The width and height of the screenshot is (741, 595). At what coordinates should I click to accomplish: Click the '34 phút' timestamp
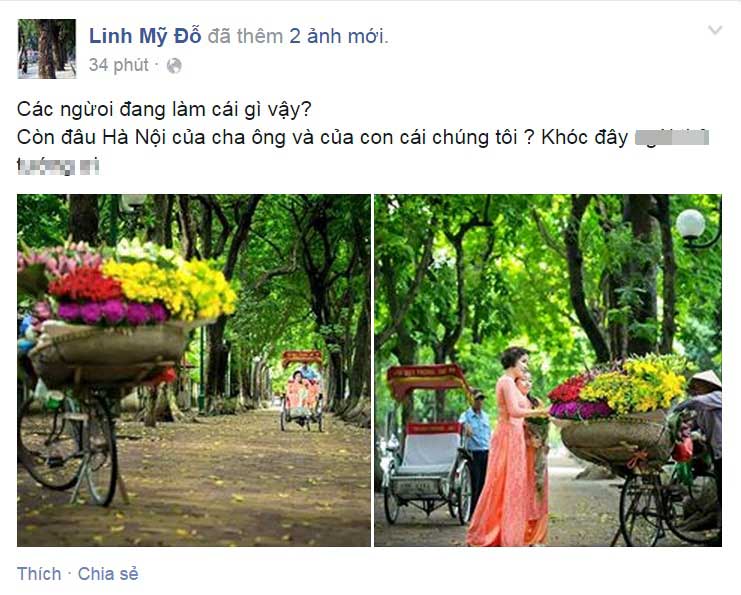[x=119, y=65]
